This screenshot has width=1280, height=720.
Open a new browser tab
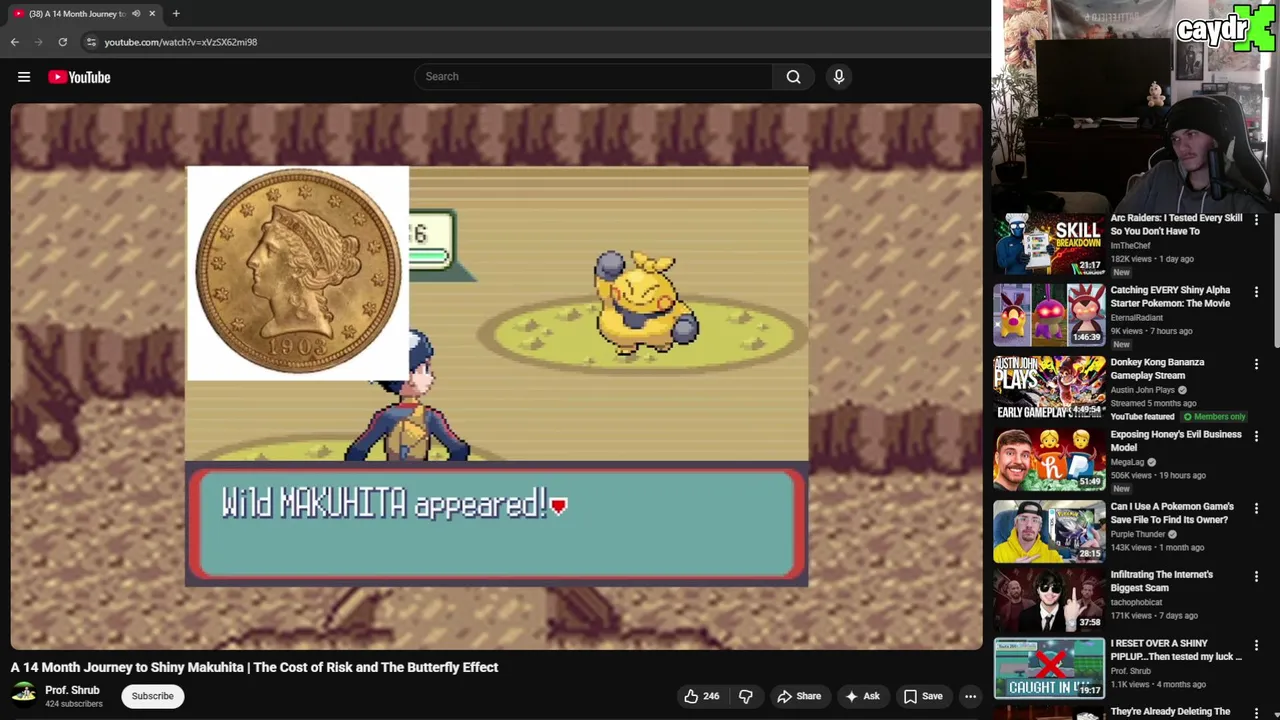coord(176,13)
